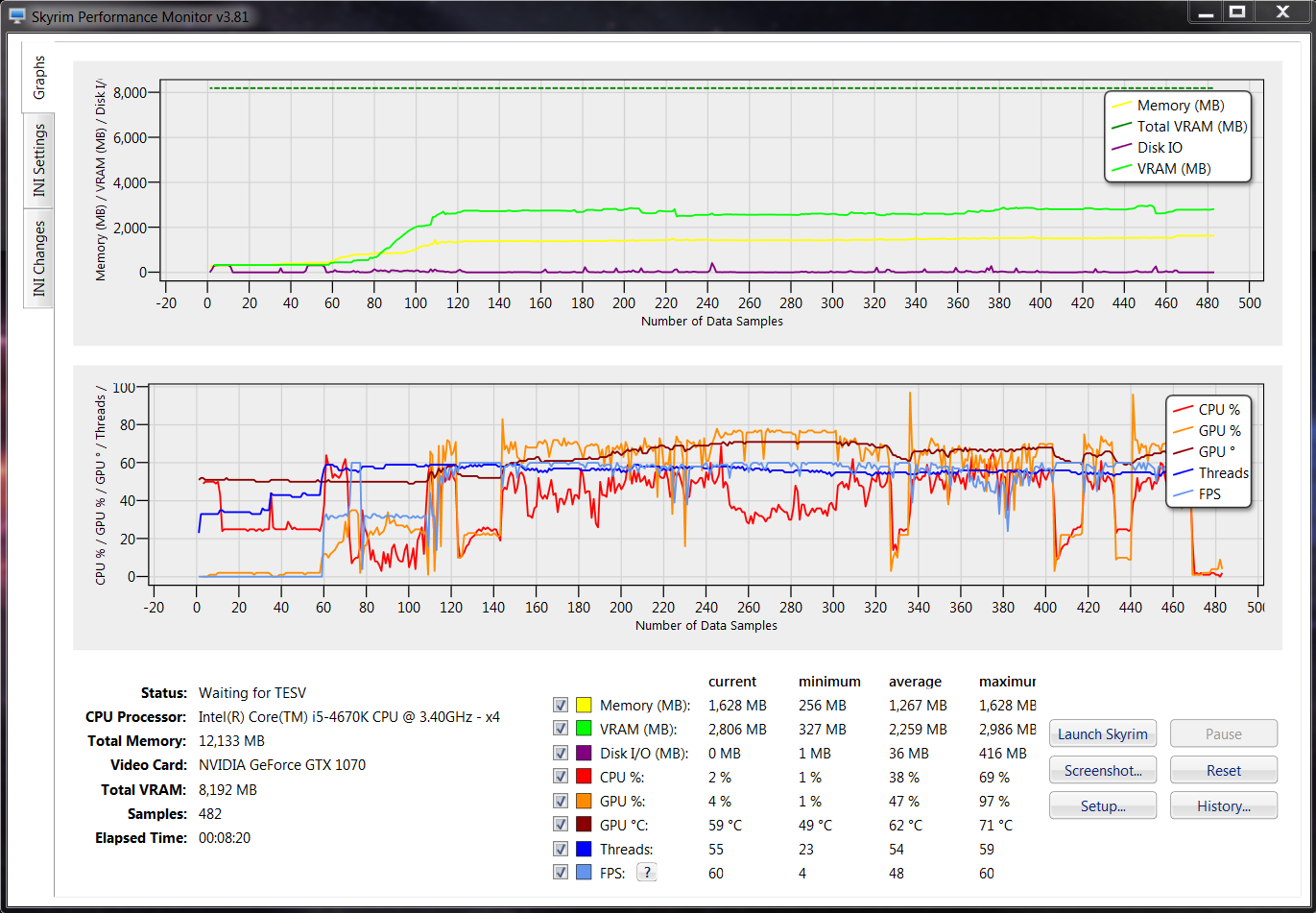Toggle the Threads checkbox

(561, 850)
